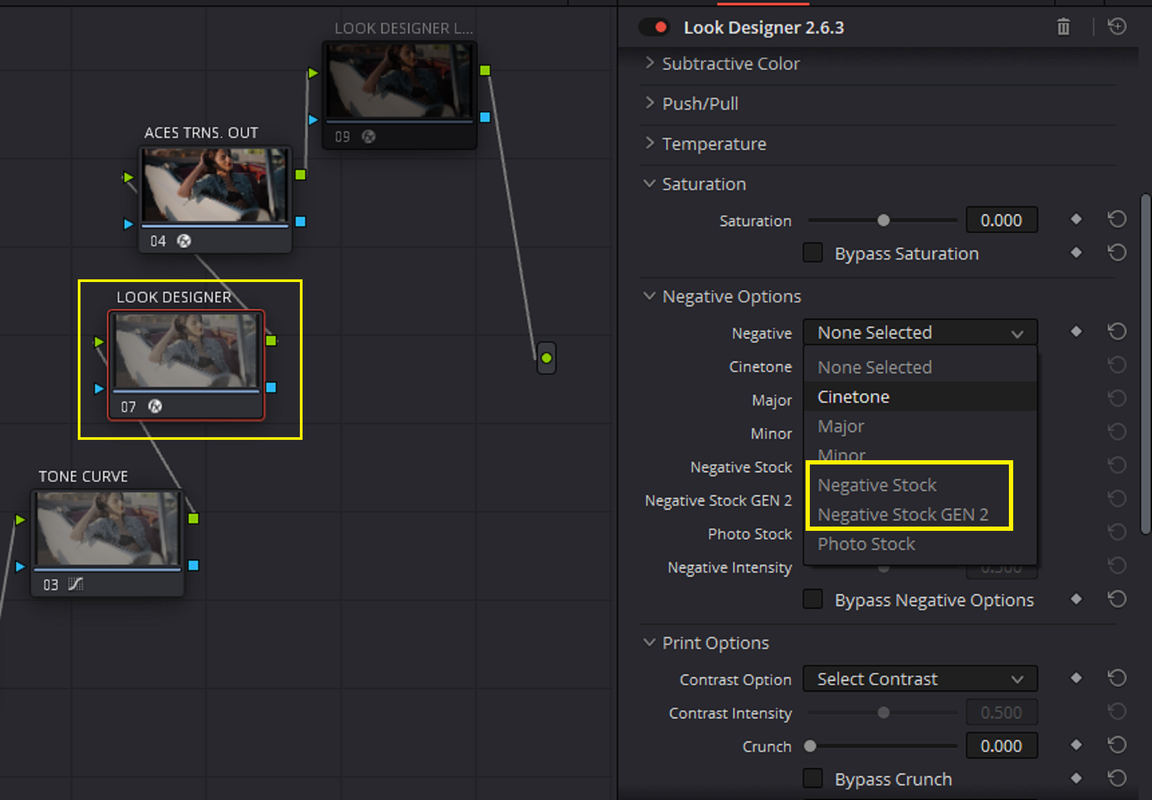Open the Contrast Option dropdown

click(920, 679)
